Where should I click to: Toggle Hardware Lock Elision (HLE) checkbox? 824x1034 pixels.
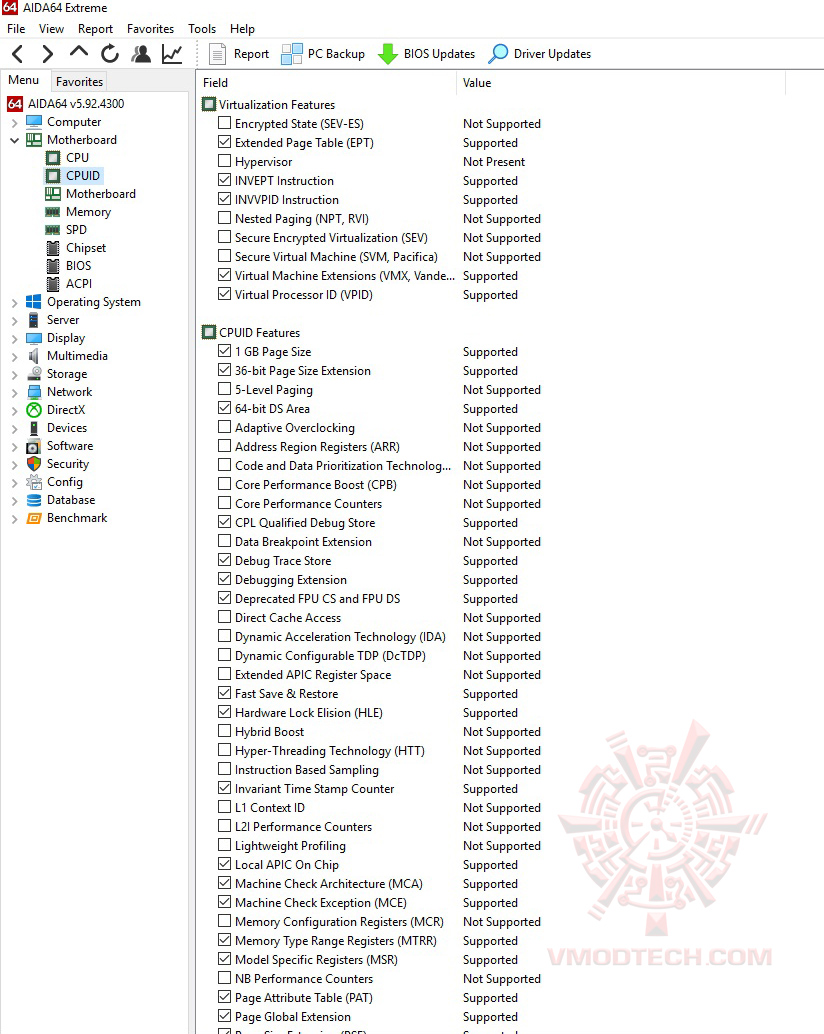[224, 712]
